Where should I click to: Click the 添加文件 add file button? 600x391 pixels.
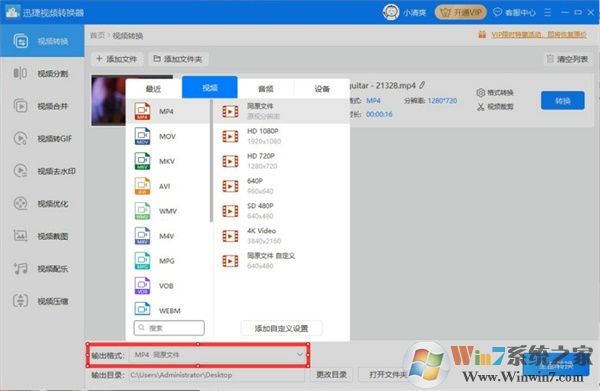click(117, 59)
